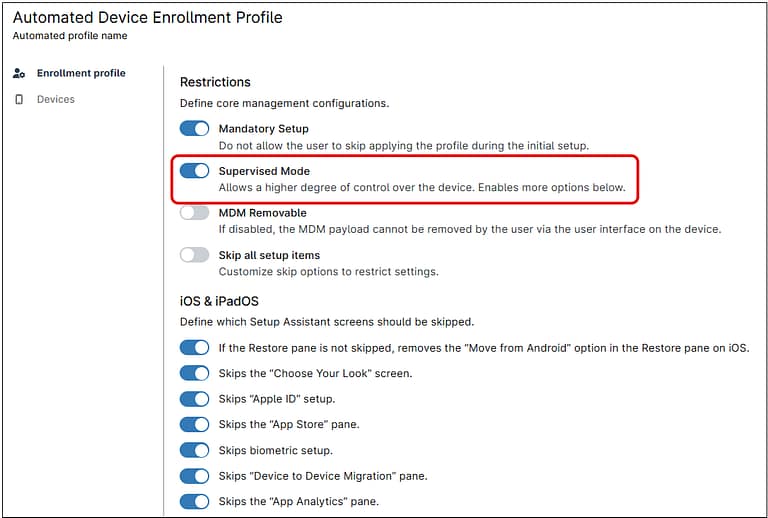The height and width of the screenshot is (518, 768).
Task: Toggle skip Device to Device Migration pane
Action: point(194,476)
